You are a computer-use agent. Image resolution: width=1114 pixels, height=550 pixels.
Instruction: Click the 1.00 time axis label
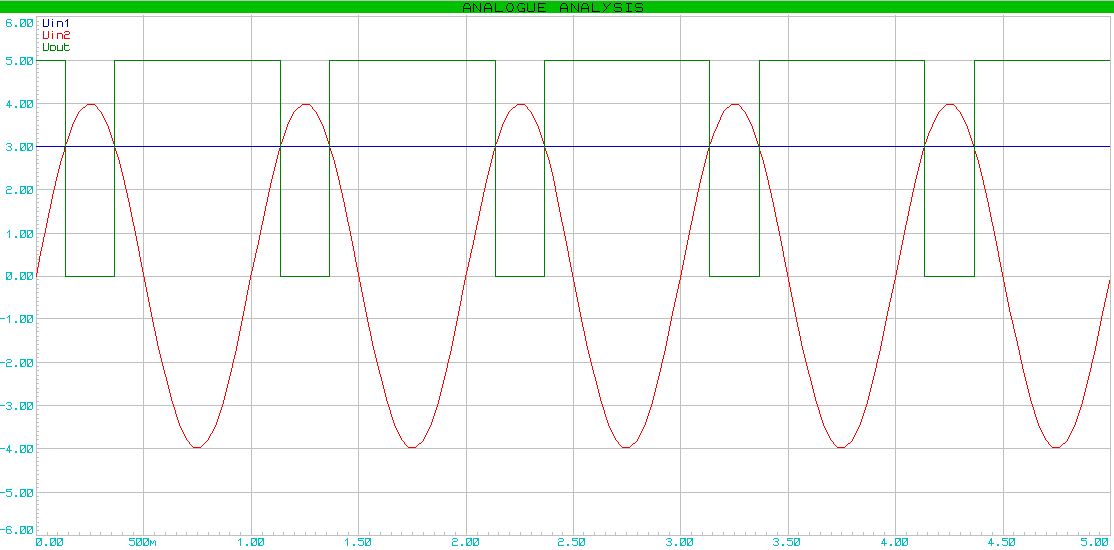[x=252, y=542]
